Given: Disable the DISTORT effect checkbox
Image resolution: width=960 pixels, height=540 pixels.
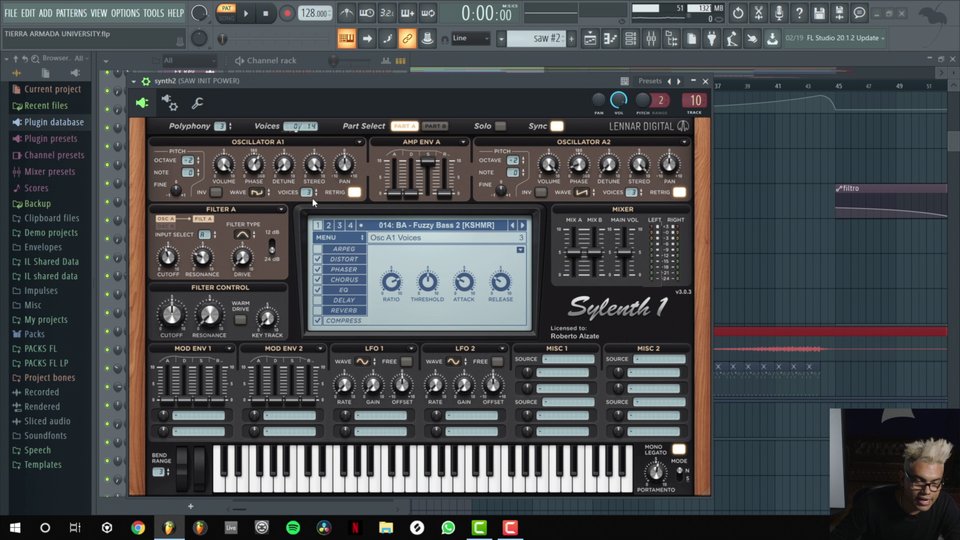Looking at the screenshot, I should (x=317, y=259).
